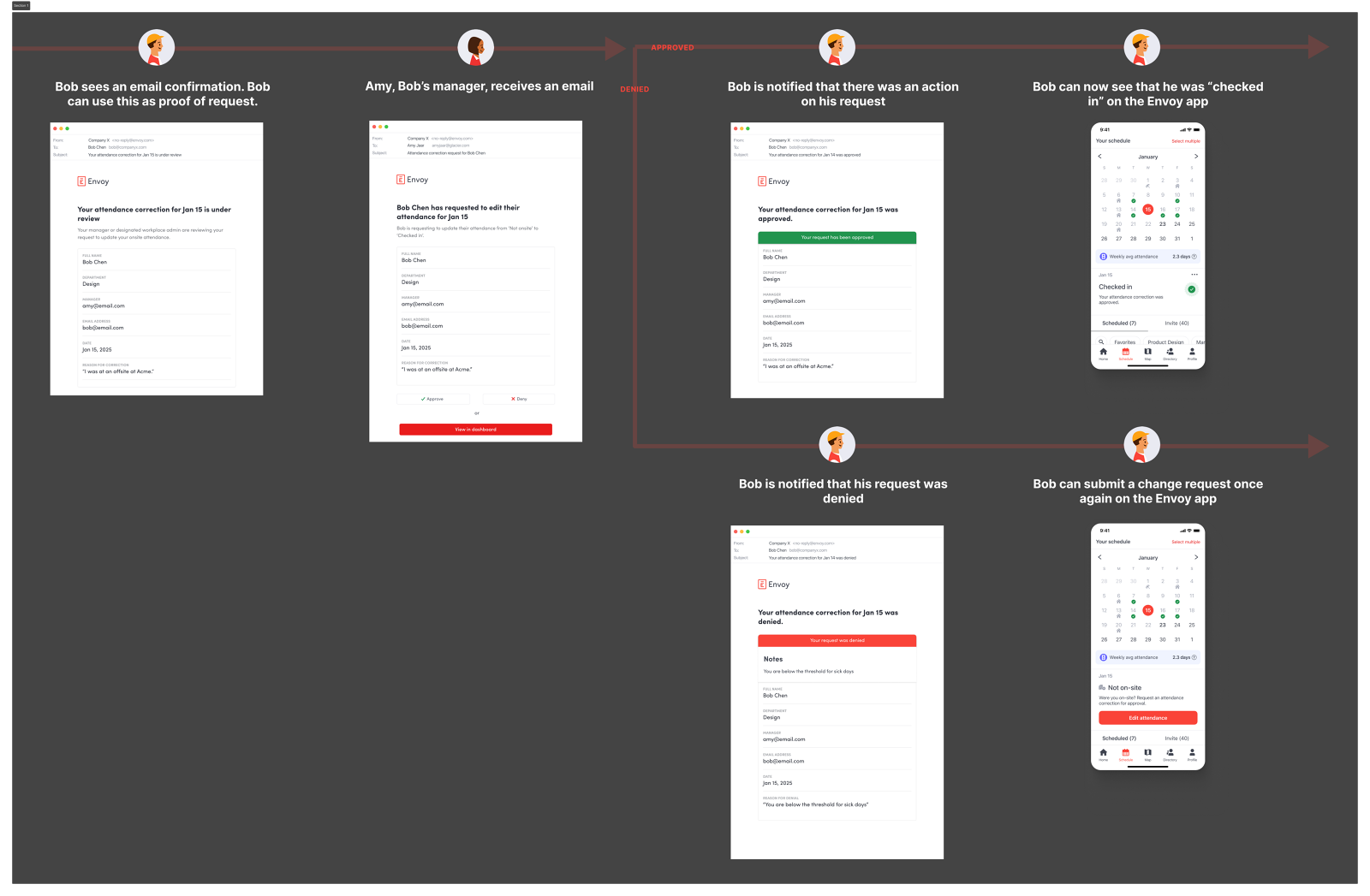Tap green check badge beside Checked in

click(1191, 289)
